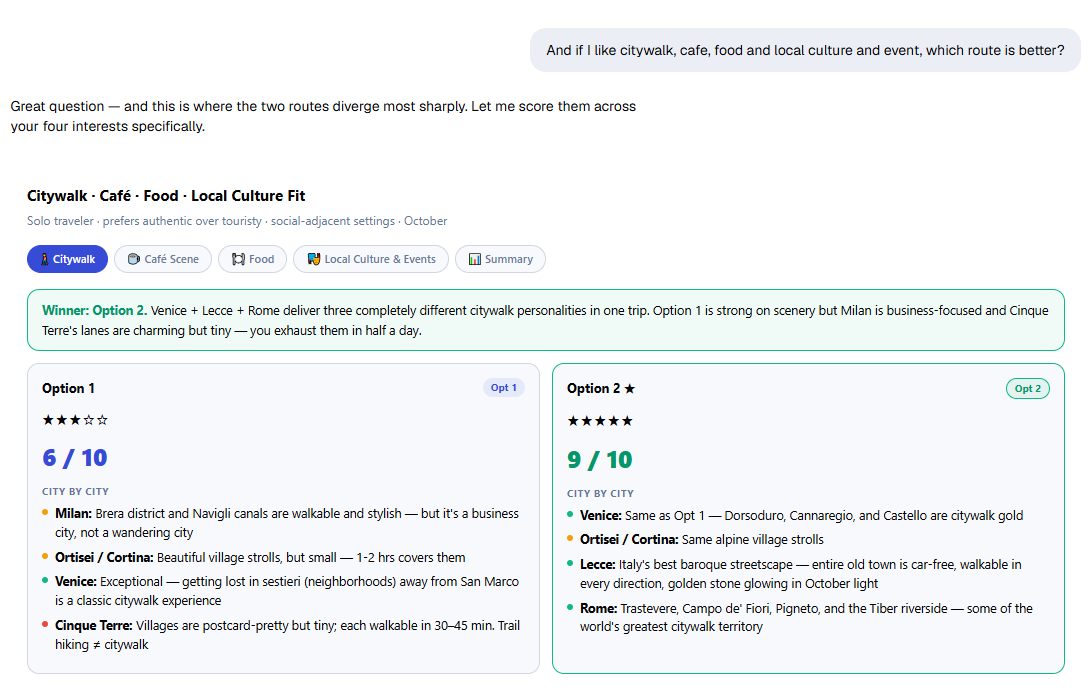Click the green Opt 2 badge
The image size is (1089, 696).
point(1027,388)
